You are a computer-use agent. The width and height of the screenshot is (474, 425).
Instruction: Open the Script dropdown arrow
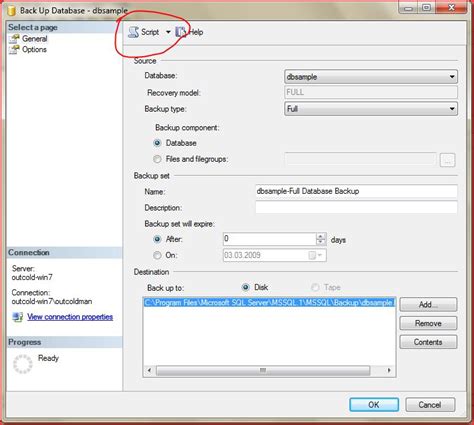pyautogui.click(x=168, y=32)
